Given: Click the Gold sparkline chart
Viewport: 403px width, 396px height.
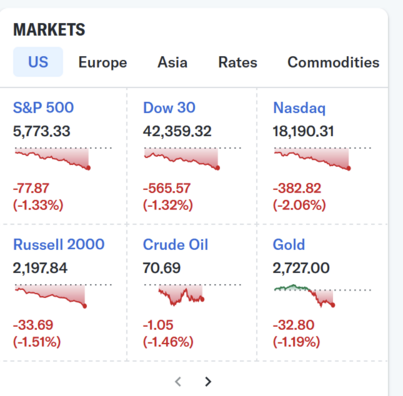Looking at the screenshot, I should click(x=322, y=296).
